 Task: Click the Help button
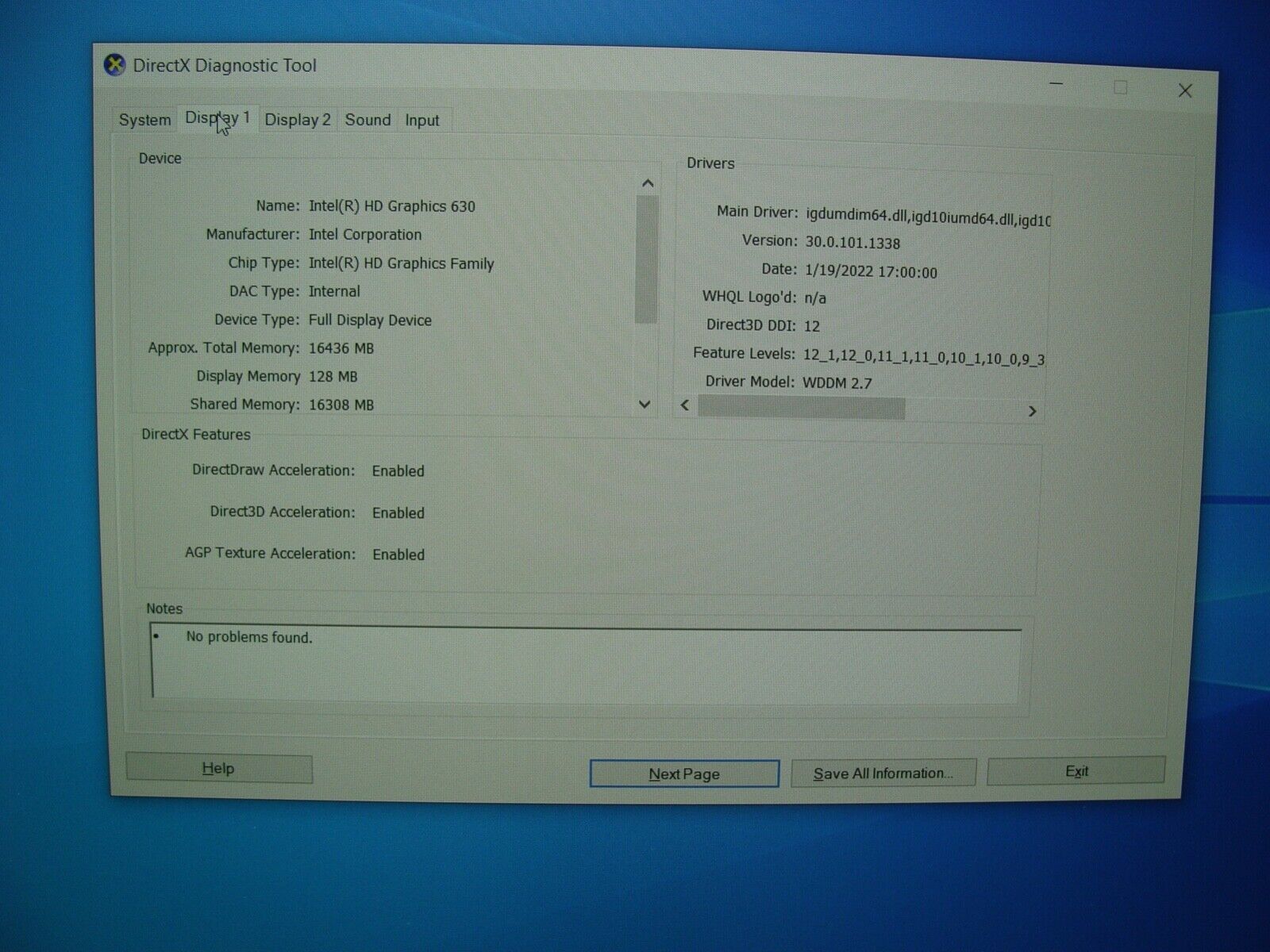pyautogui.click(x=218, y=769)
